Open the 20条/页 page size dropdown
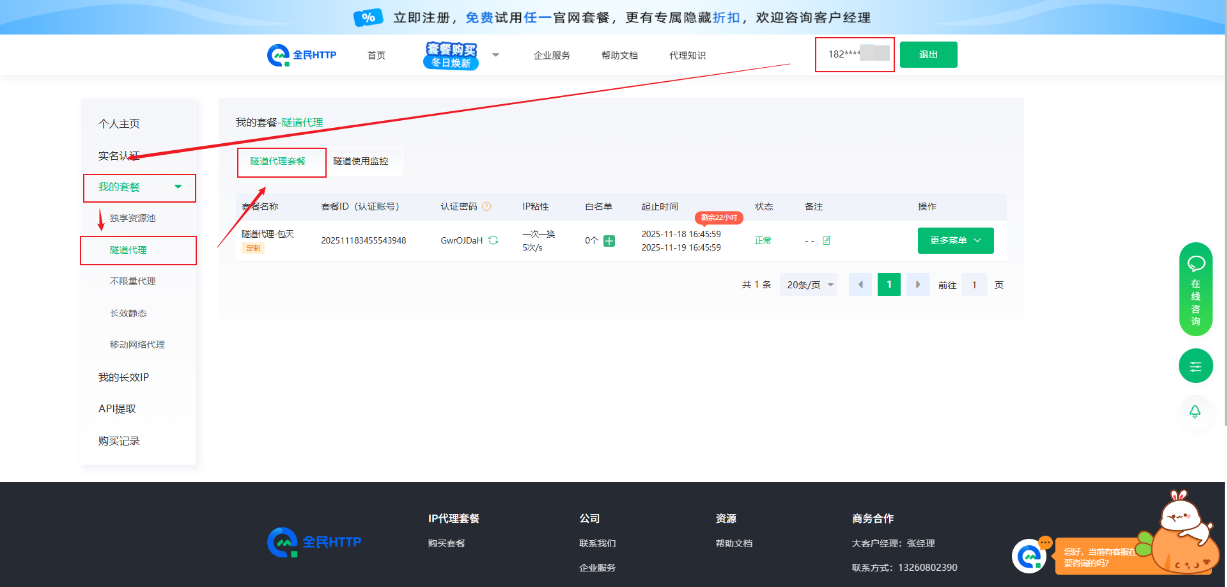The height and width of the screenshot is (587, 1227). pyautogui.click(x=809, y=285)
